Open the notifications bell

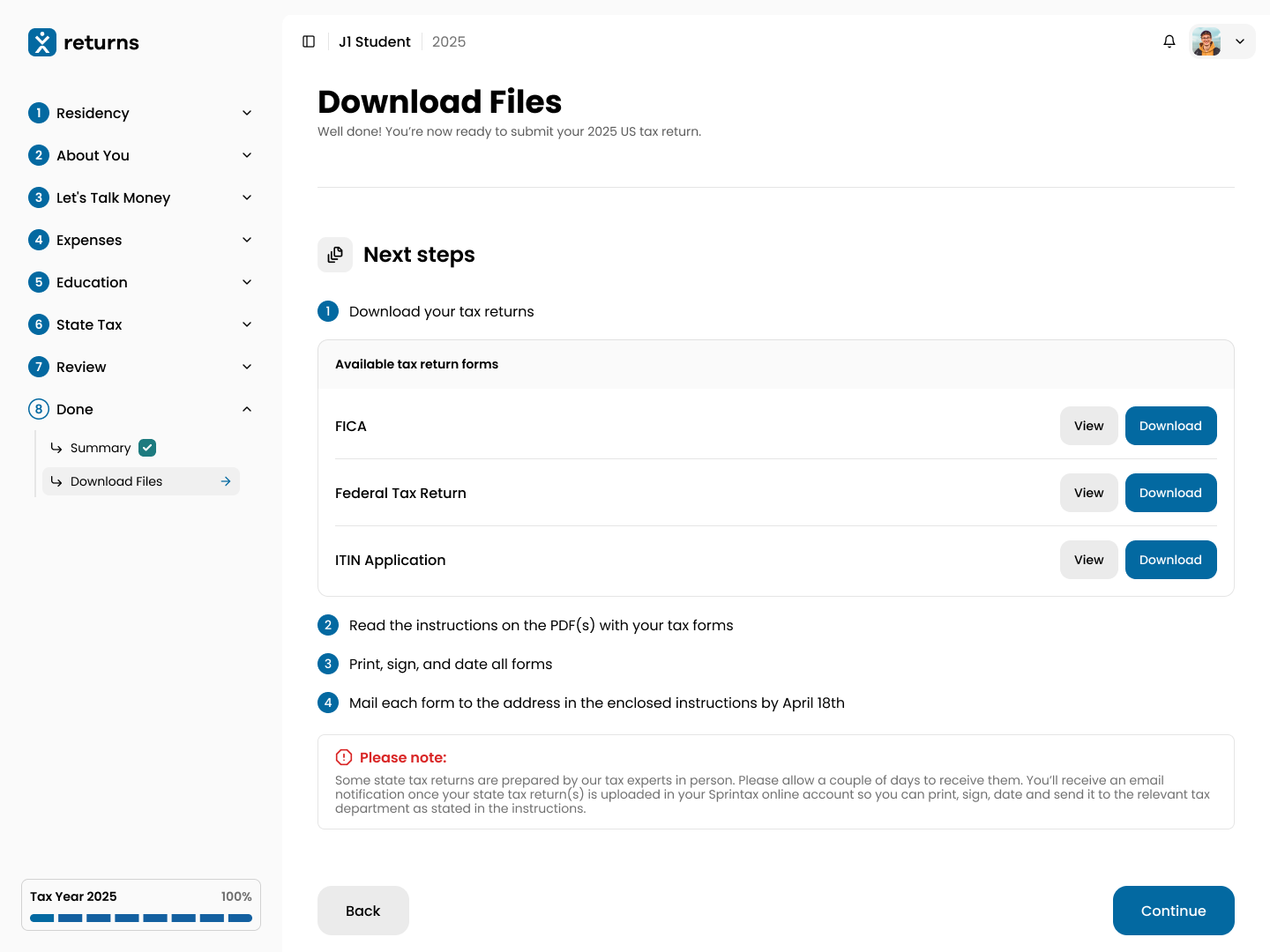(1169, 41)
